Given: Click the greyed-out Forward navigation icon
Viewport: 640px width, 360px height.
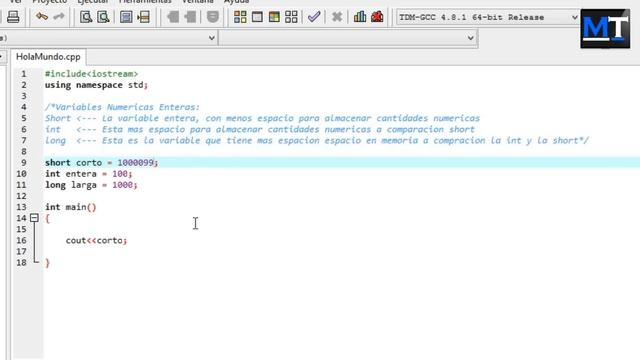Looking at the screenshot, I should pos(190,17).
